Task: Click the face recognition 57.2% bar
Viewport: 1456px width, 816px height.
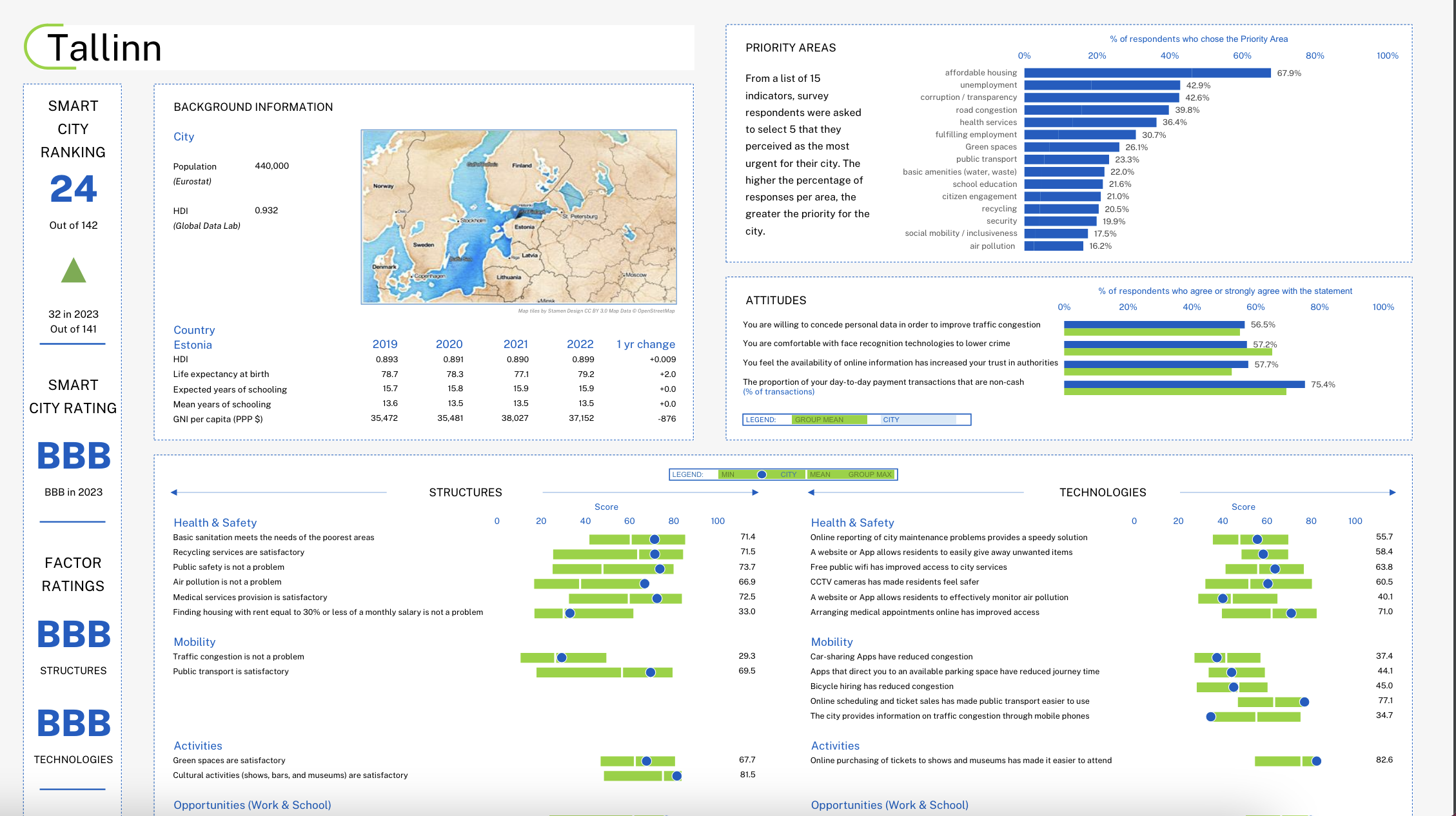Action: [1155, 344]
